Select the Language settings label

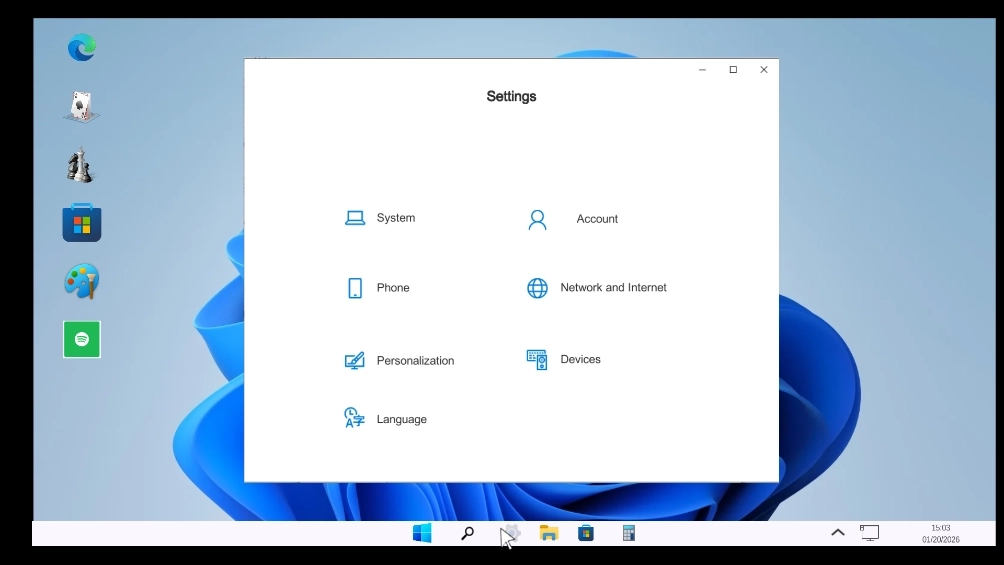[x=401, y=420]
